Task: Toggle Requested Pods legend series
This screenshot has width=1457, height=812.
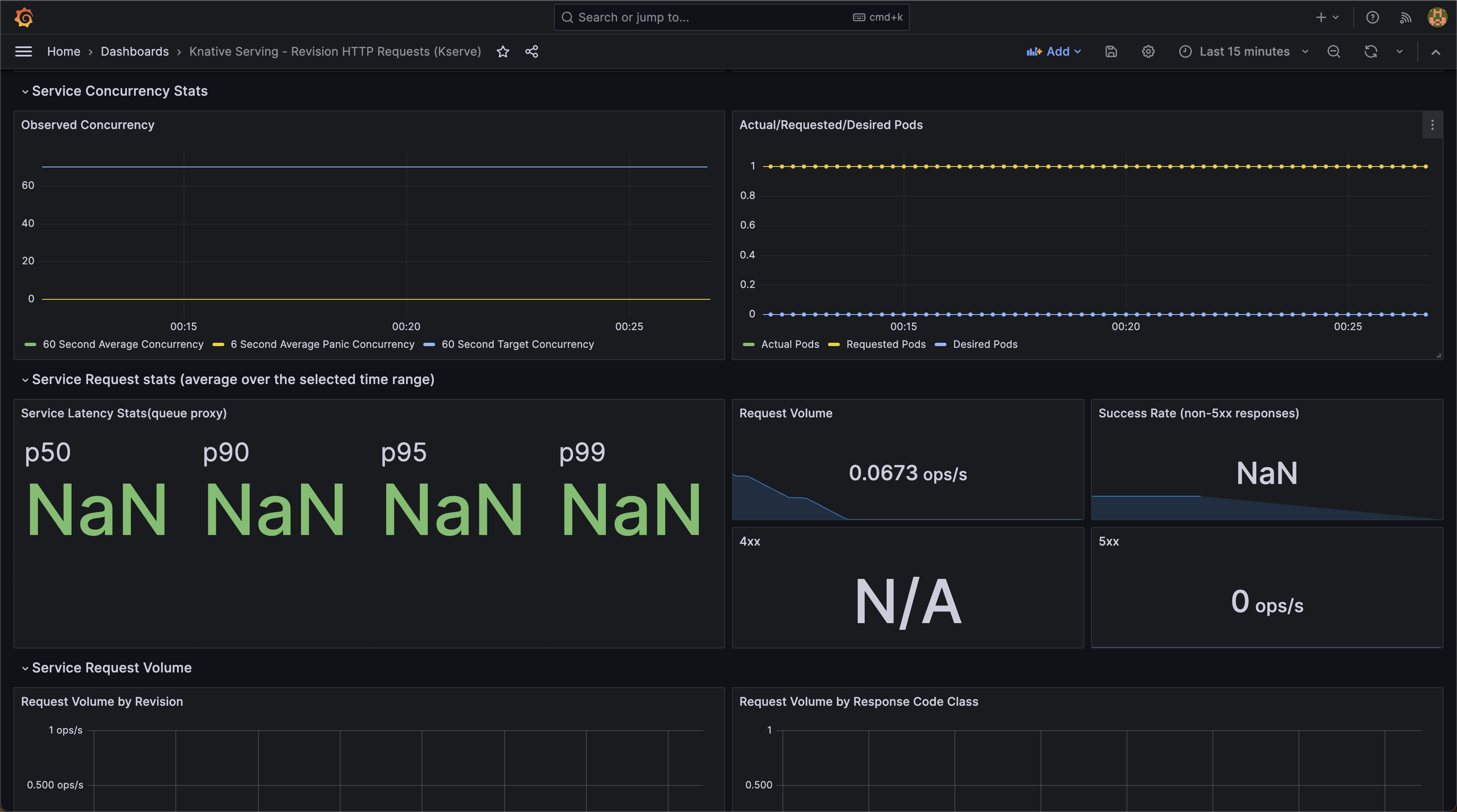Action: (885, 344)
